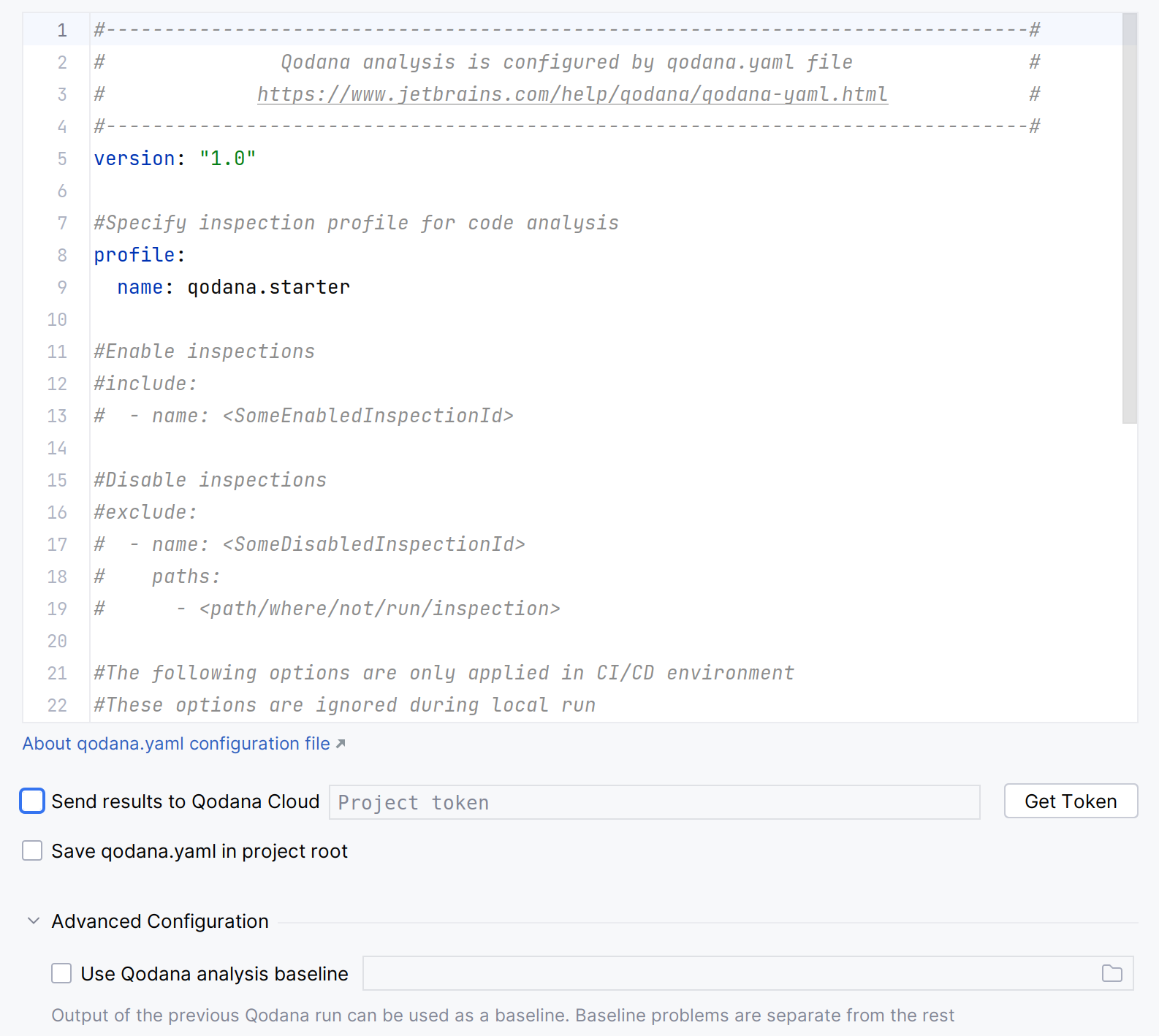This screenshot has height=1036, width=1159.
Task: Click the 'Specify inspection profile' comment
Action: pyautogui.click(x=357, y=223)
